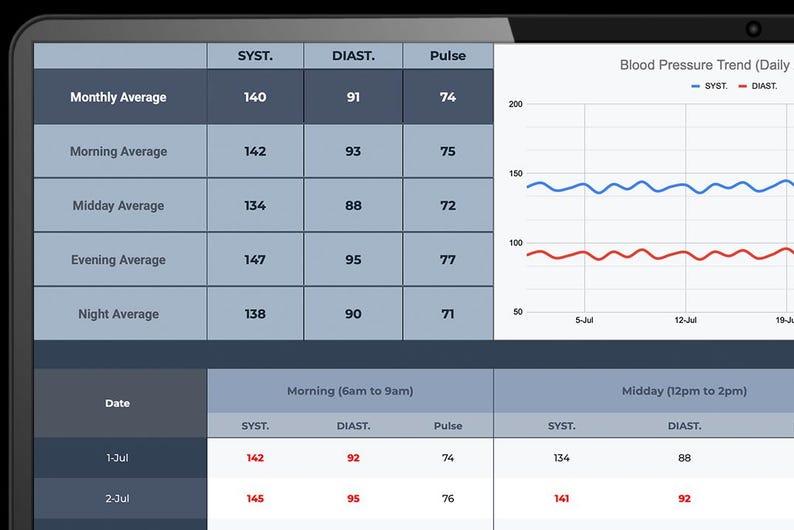
Task: Click 1-Jul morning pulse value 74
Action: click(448, 458)
